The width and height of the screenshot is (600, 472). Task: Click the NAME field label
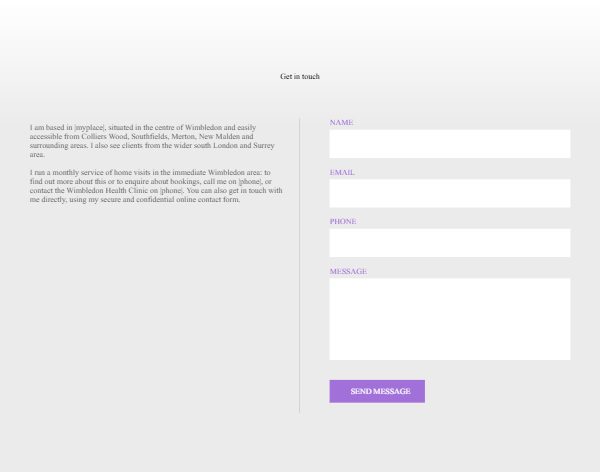point(341,123)
